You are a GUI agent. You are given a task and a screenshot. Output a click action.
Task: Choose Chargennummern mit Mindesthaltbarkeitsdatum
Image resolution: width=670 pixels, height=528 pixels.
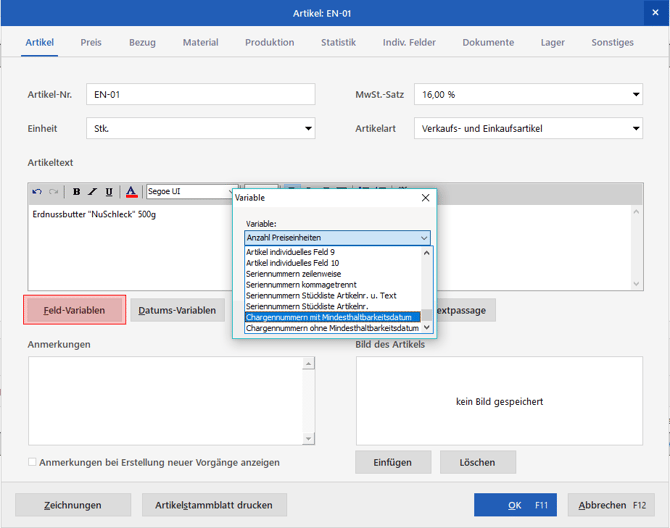tap(333, 317)
